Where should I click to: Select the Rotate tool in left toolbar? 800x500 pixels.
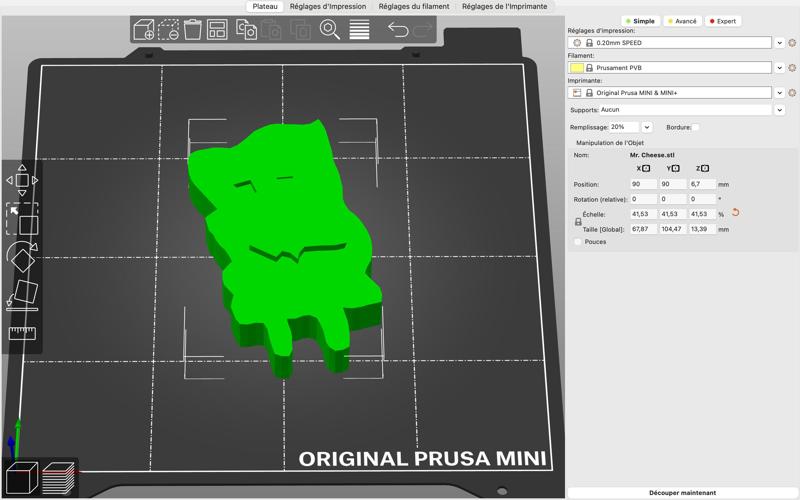[x=22, y=257]
